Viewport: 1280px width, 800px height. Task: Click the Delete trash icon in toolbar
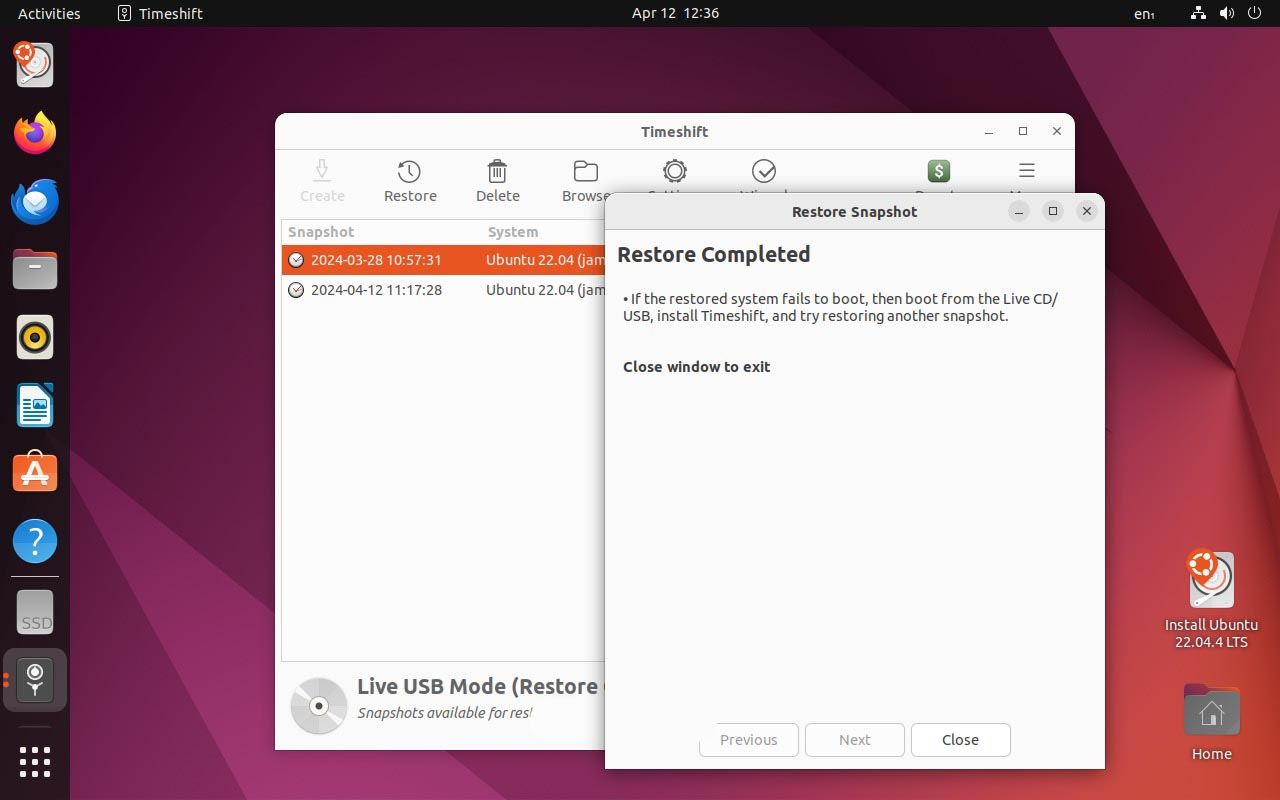click(497, 172)
